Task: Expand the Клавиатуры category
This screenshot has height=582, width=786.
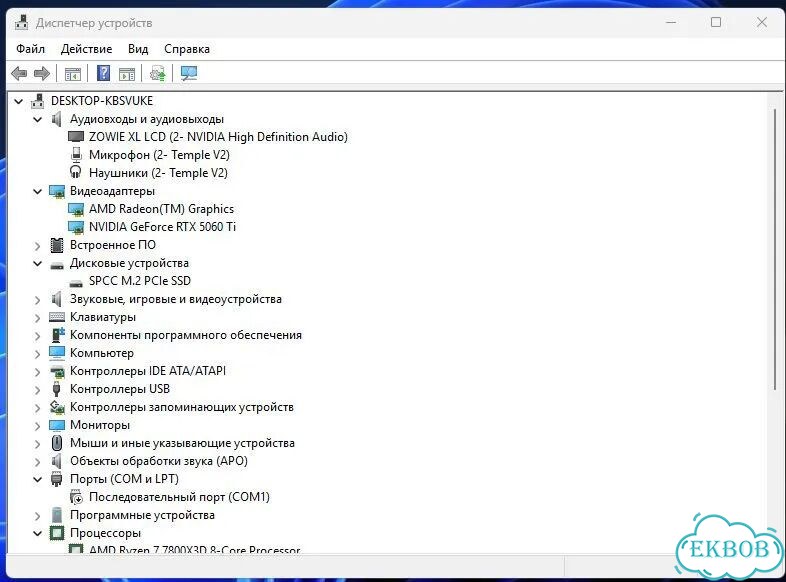Action: [x=38, y=318]
